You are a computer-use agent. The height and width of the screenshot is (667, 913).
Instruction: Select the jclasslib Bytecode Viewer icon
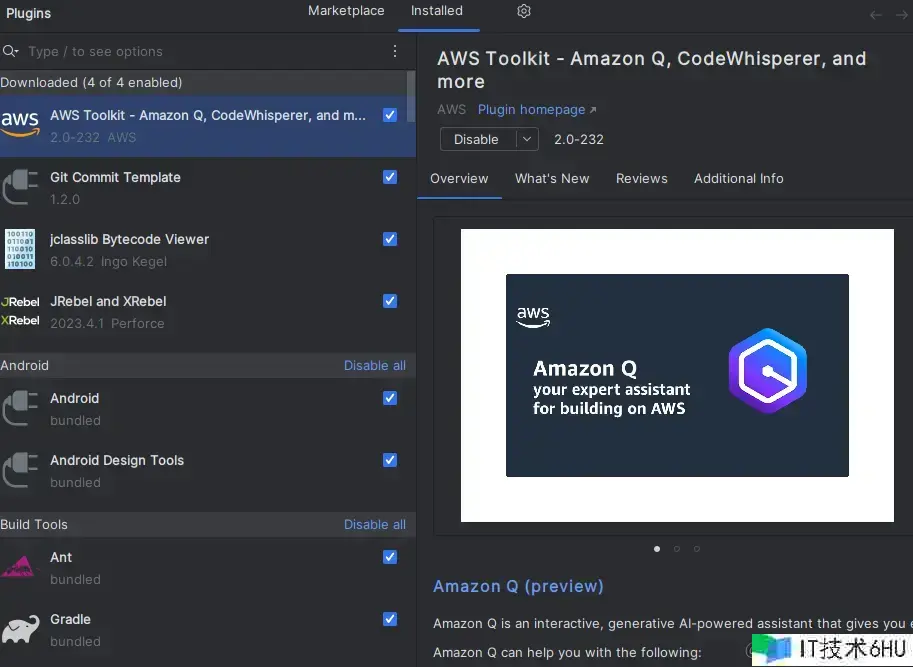click(x=20, y=249)
